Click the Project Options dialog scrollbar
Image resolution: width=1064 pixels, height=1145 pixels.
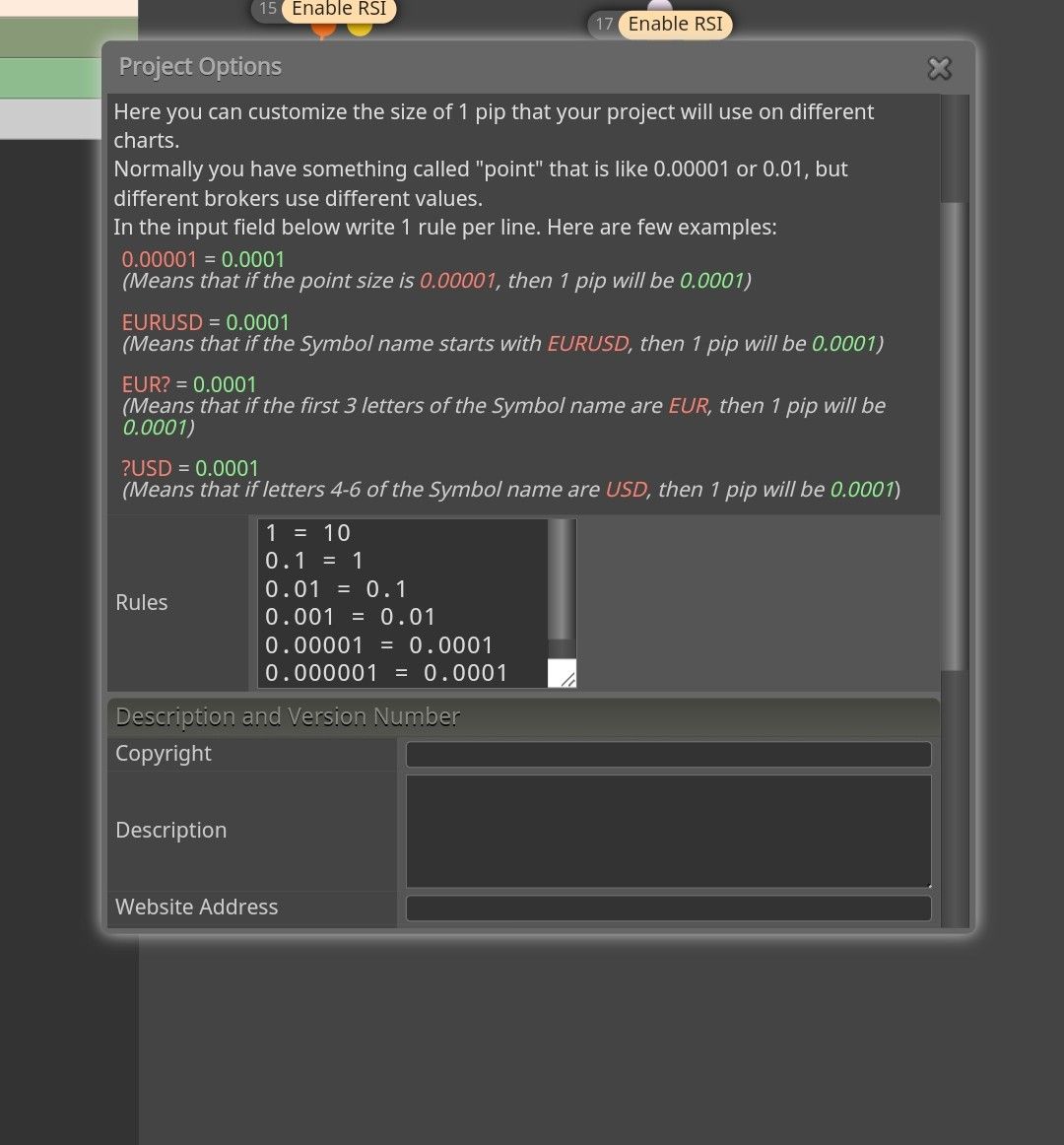[x=953, y=437]
